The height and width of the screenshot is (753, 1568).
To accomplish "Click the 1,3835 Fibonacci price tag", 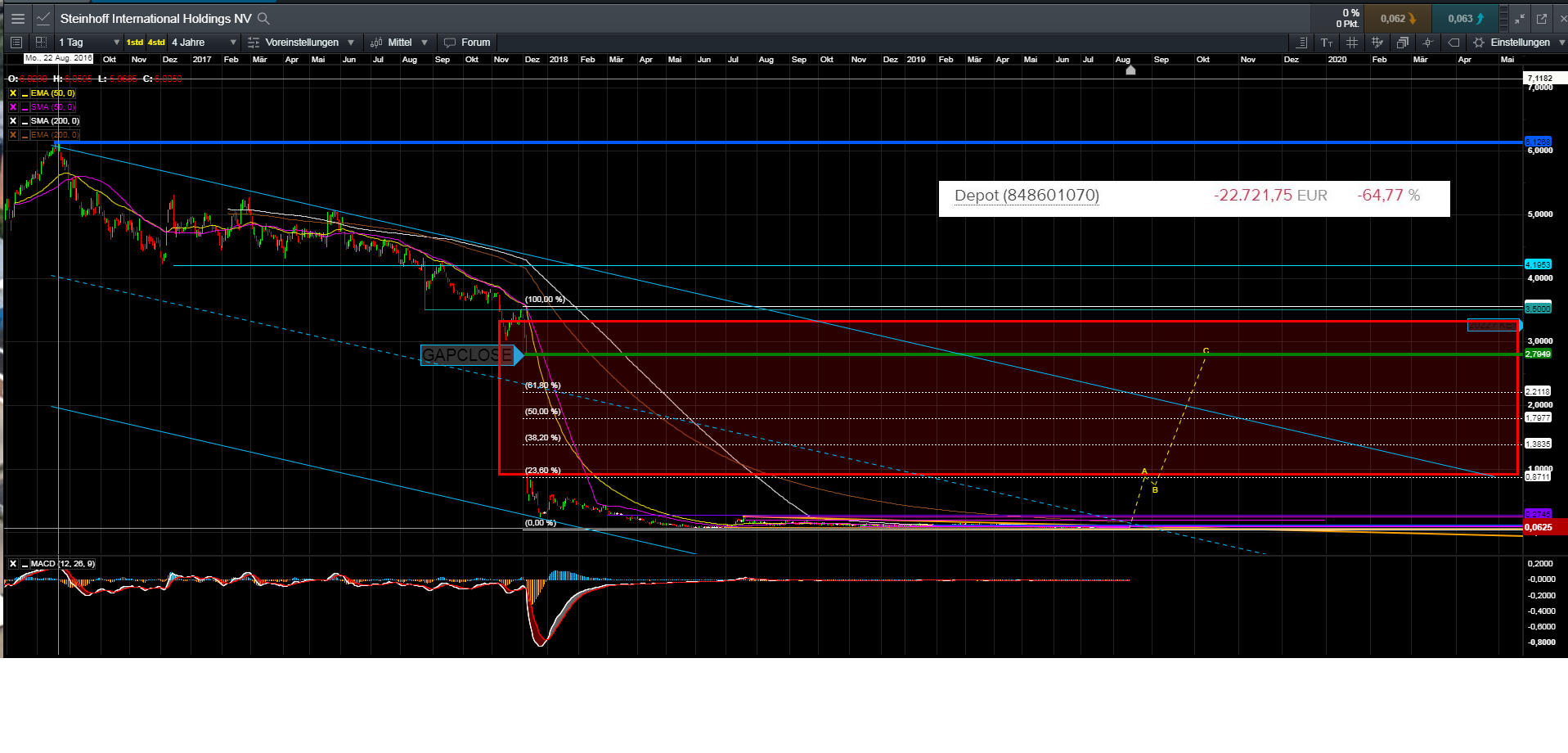I will [x=1538, y=444].
